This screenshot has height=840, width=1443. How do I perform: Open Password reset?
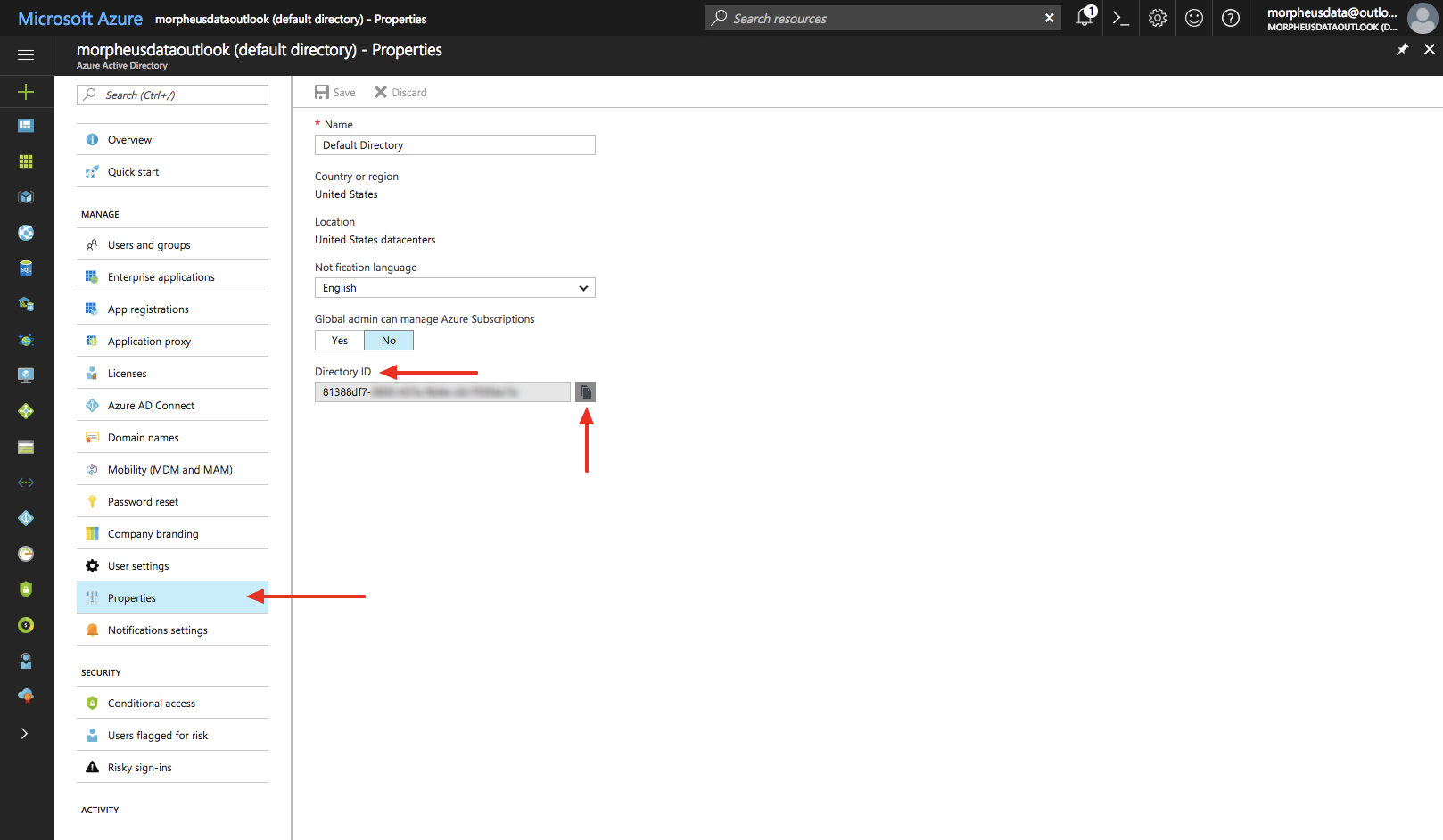click(173, 502)
